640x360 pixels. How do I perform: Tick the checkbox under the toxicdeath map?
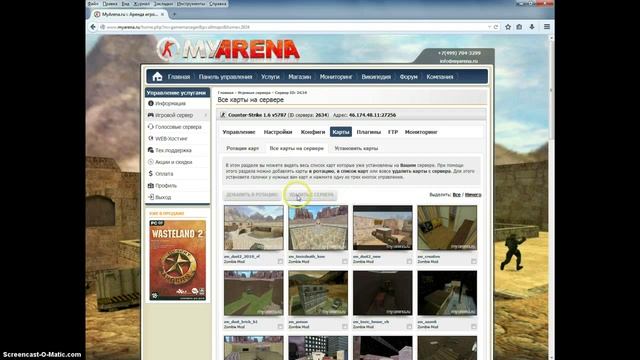click(x=344, y=261)
